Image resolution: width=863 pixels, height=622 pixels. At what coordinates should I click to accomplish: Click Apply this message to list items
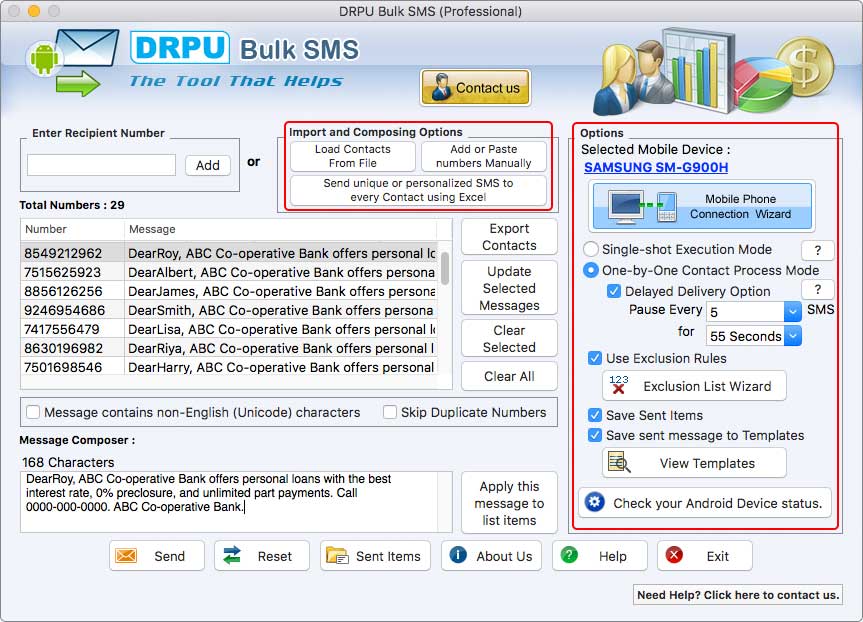509,503
